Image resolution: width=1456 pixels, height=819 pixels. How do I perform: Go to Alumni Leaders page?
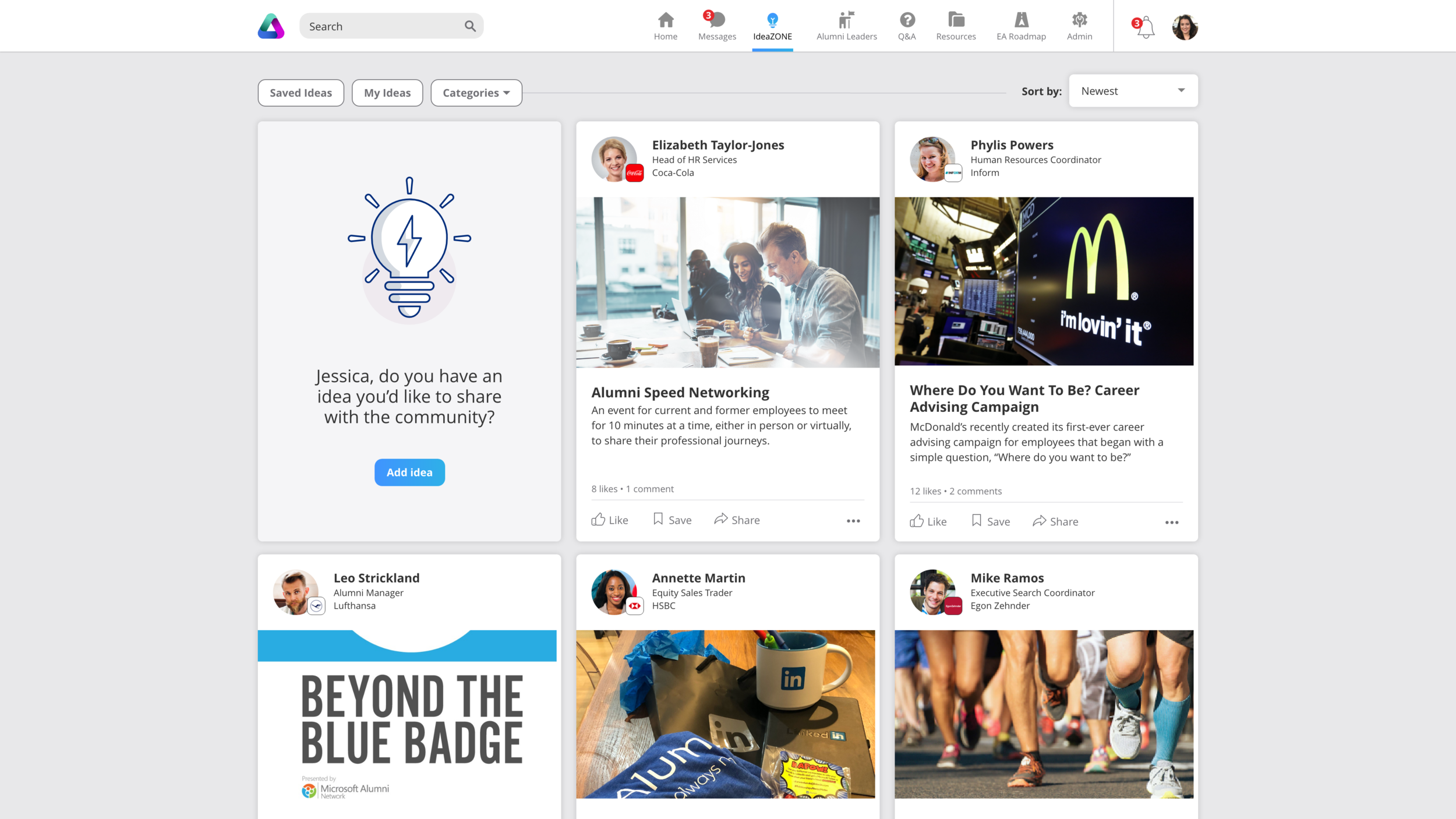[x=846, y=26]
